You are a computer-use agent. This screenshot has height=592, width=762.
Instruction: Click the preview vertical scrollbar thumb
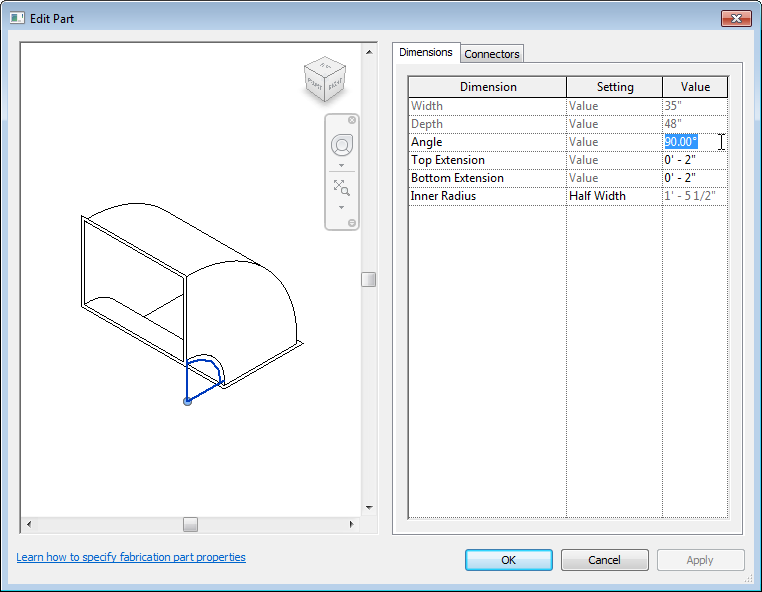(369, 279)
